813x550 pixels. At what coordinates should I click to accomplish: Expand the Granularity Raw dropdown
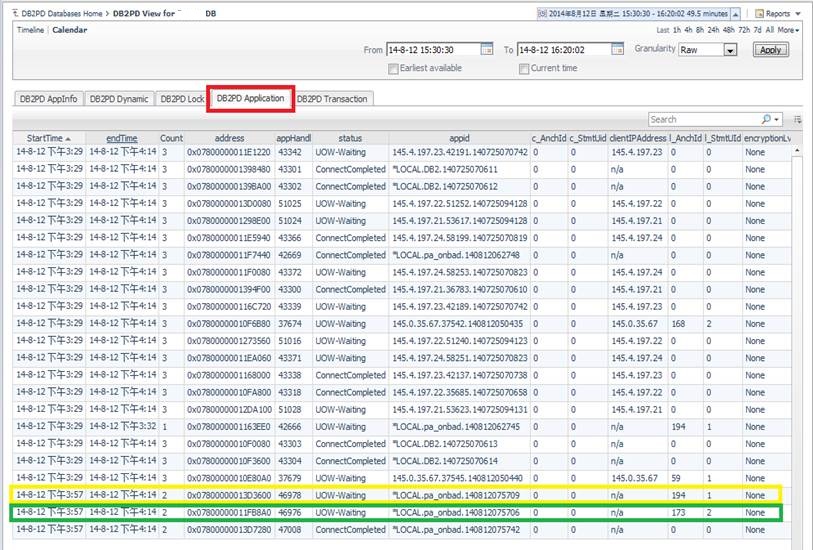click(730, 50)
